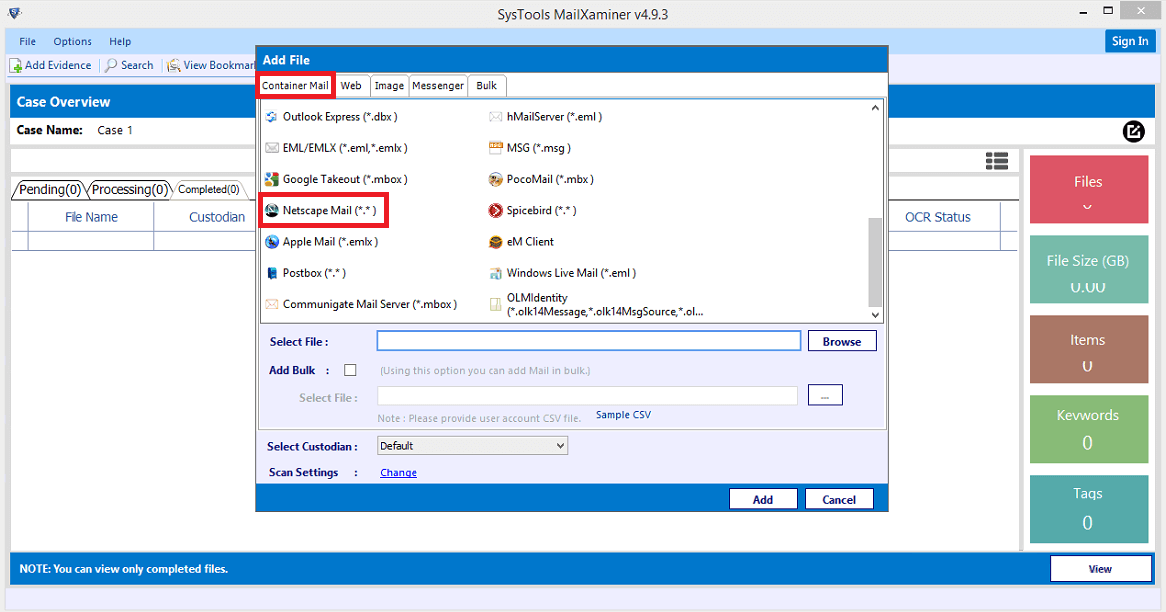This screenshot has width=1166, height=612.
Task: Choose the PocoMail icon
Action: (495, 179)
